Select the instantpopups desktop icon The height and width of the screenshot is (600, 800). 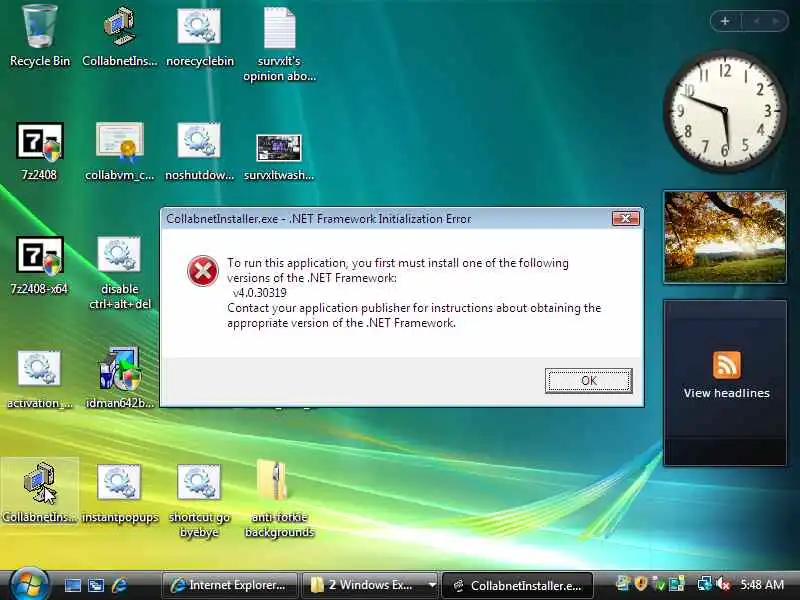(x=119, y=493)
